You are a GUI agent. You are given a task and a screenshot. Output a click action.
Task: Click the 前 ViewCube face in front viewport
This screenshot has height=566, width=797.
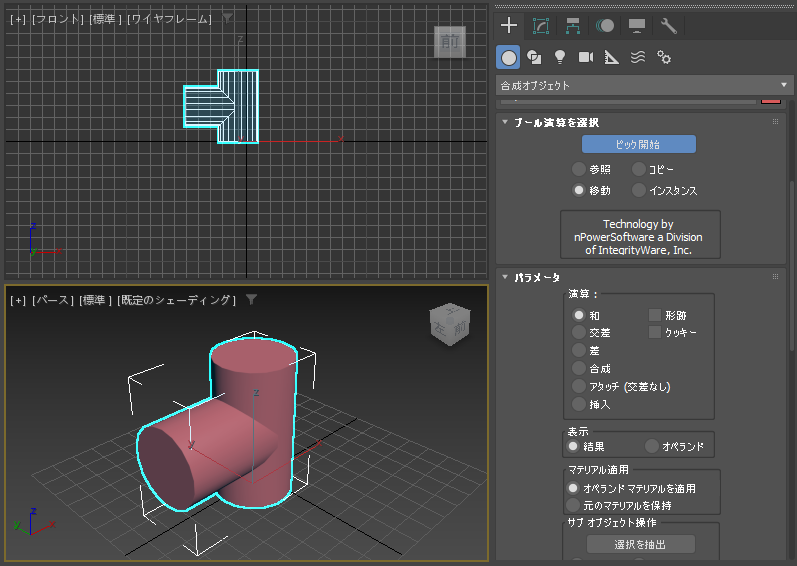click(x=450, y=42)
